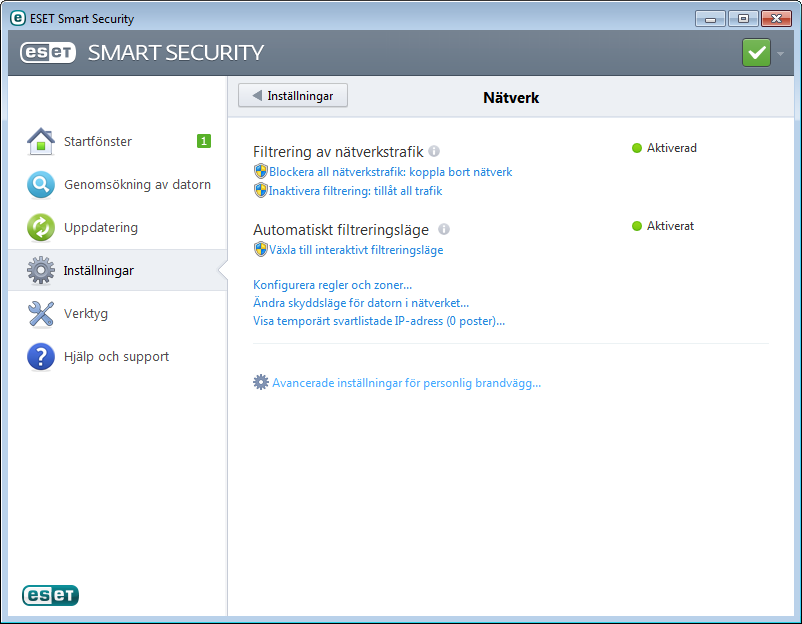This screenshot has height=624, width=802.
Task: Click the gear icon beside Inställningar
Action: [41, 270]
